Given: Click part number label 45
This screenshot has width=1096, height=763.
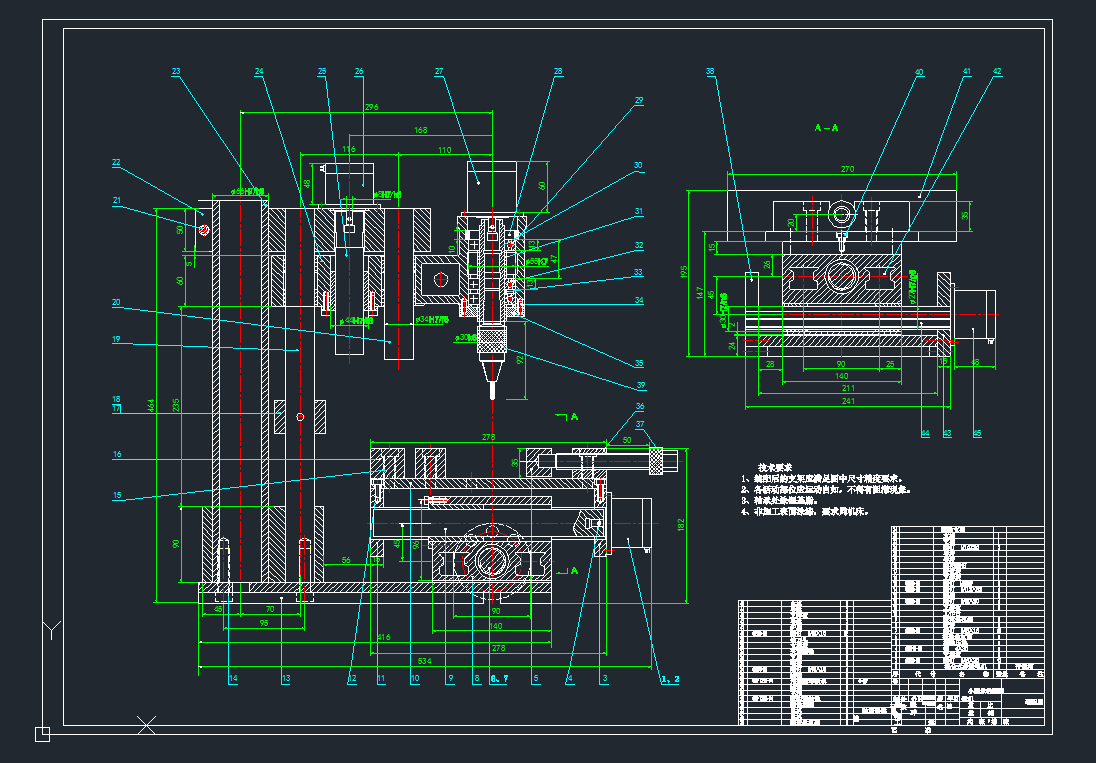Looking at the screenshot, I should click(977, 433).
